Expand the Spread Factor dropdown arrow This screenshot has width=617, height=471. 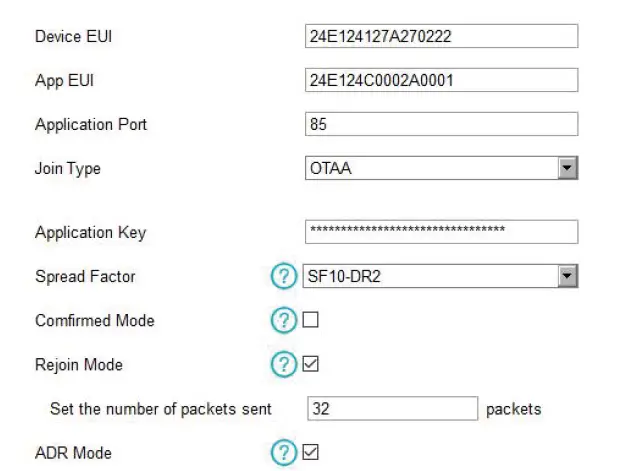[568, 277]
